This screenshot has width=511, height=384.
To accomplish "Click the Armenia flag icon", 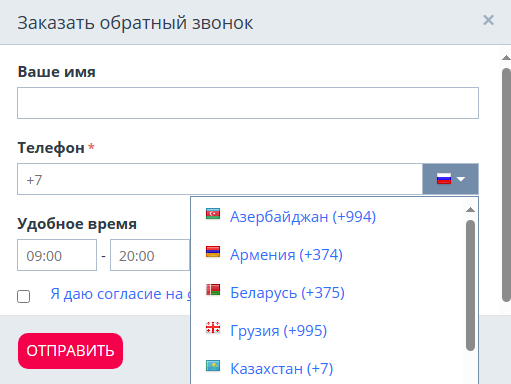I will (213, 252).
